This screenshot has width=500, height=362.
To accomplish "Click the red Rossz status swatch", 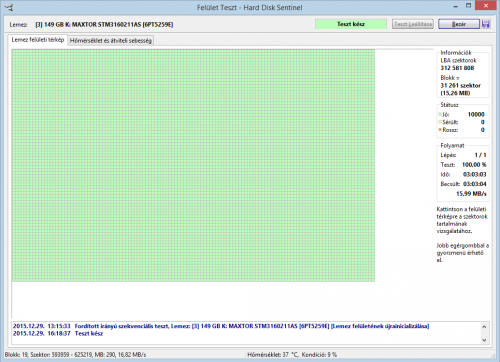I will 440,130.
